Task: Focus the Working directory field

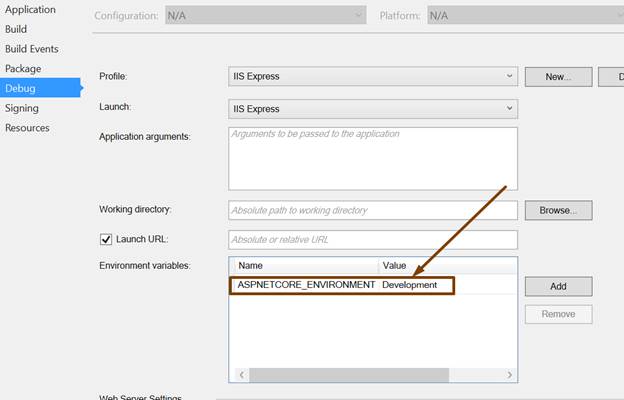Action: (x=372, y=211)
